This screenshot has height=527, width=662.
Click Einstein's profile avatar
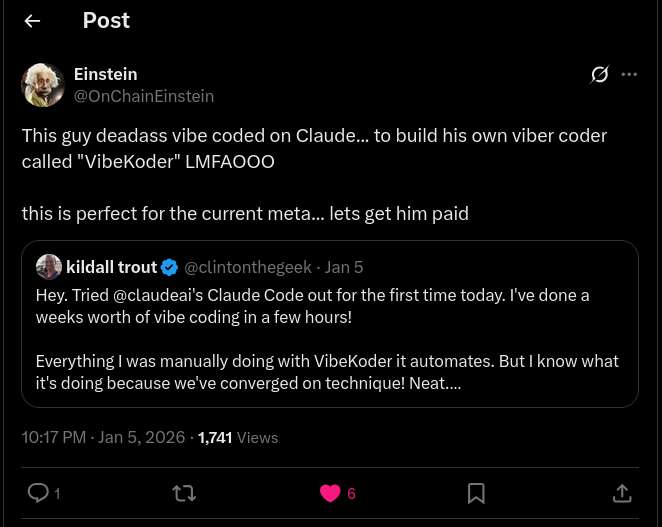click(43, 85)
